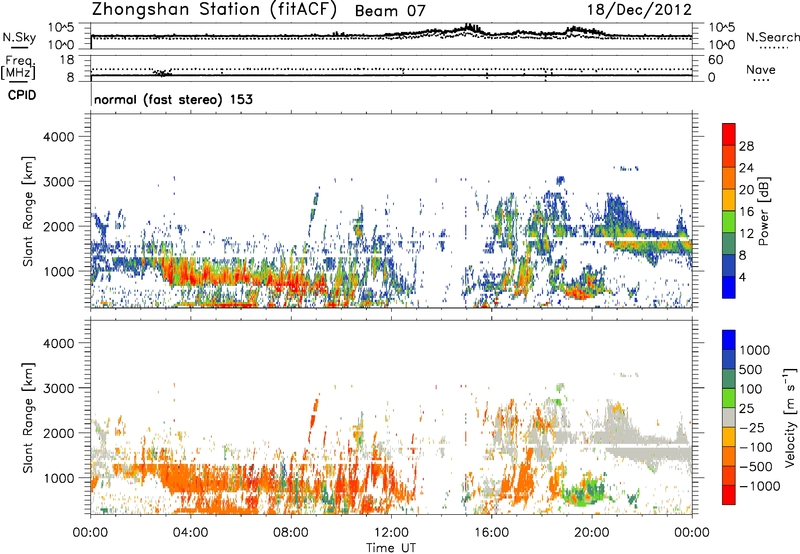
Task: Click the 4000 tick in Power panel
Action: pyautogui.click(x=59, y=137)
